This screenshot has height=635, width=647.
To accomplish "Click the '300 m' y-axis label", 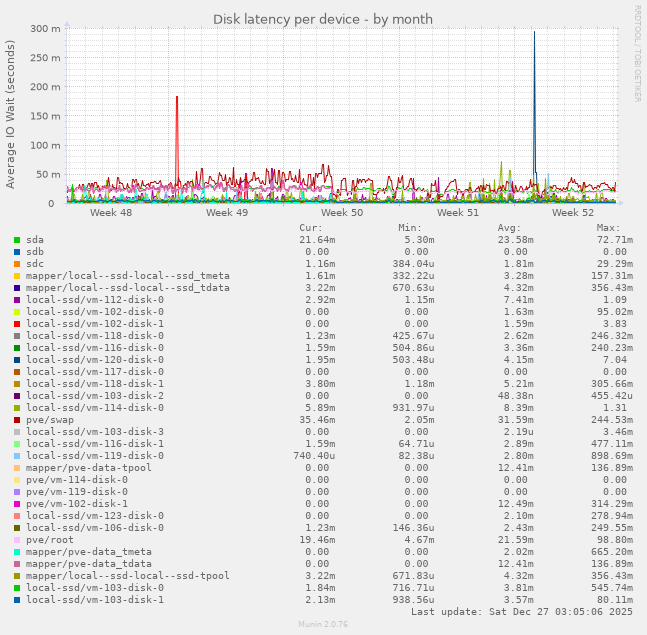I will (x=45, y=28).
